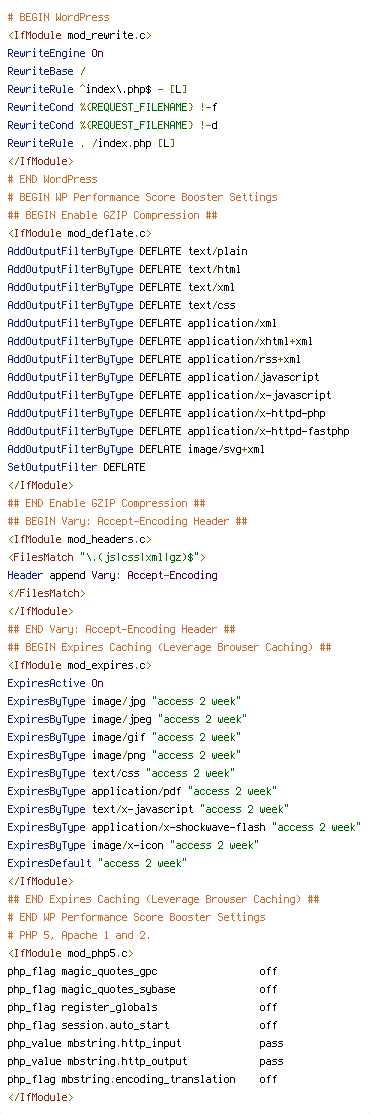Screen dimensions: 370x1114
Task: Select the 'ExpiresActive On' directive
Action: click(x=55, y=683)
